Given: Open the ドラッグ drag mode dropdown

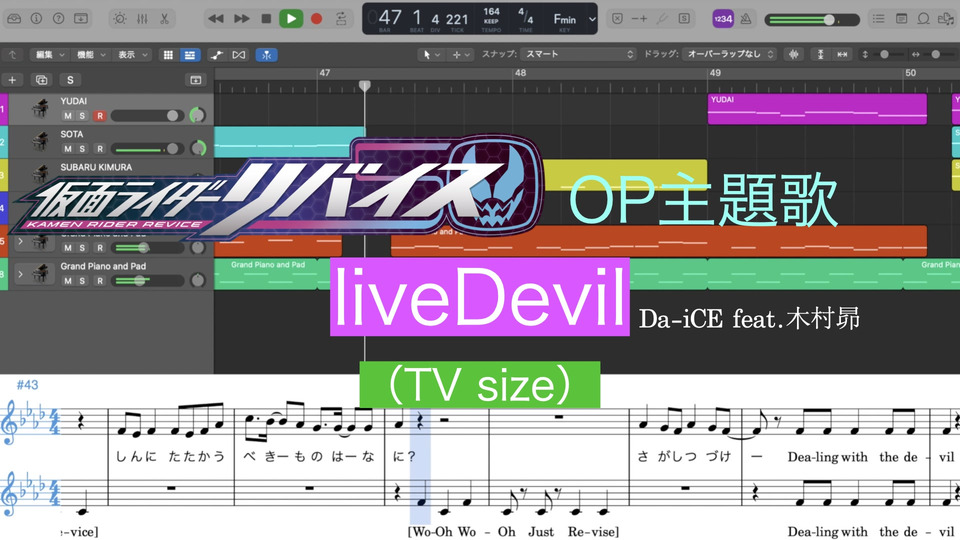Looking at the screenshot, I should pyautogui.click(x=730, y=54).
